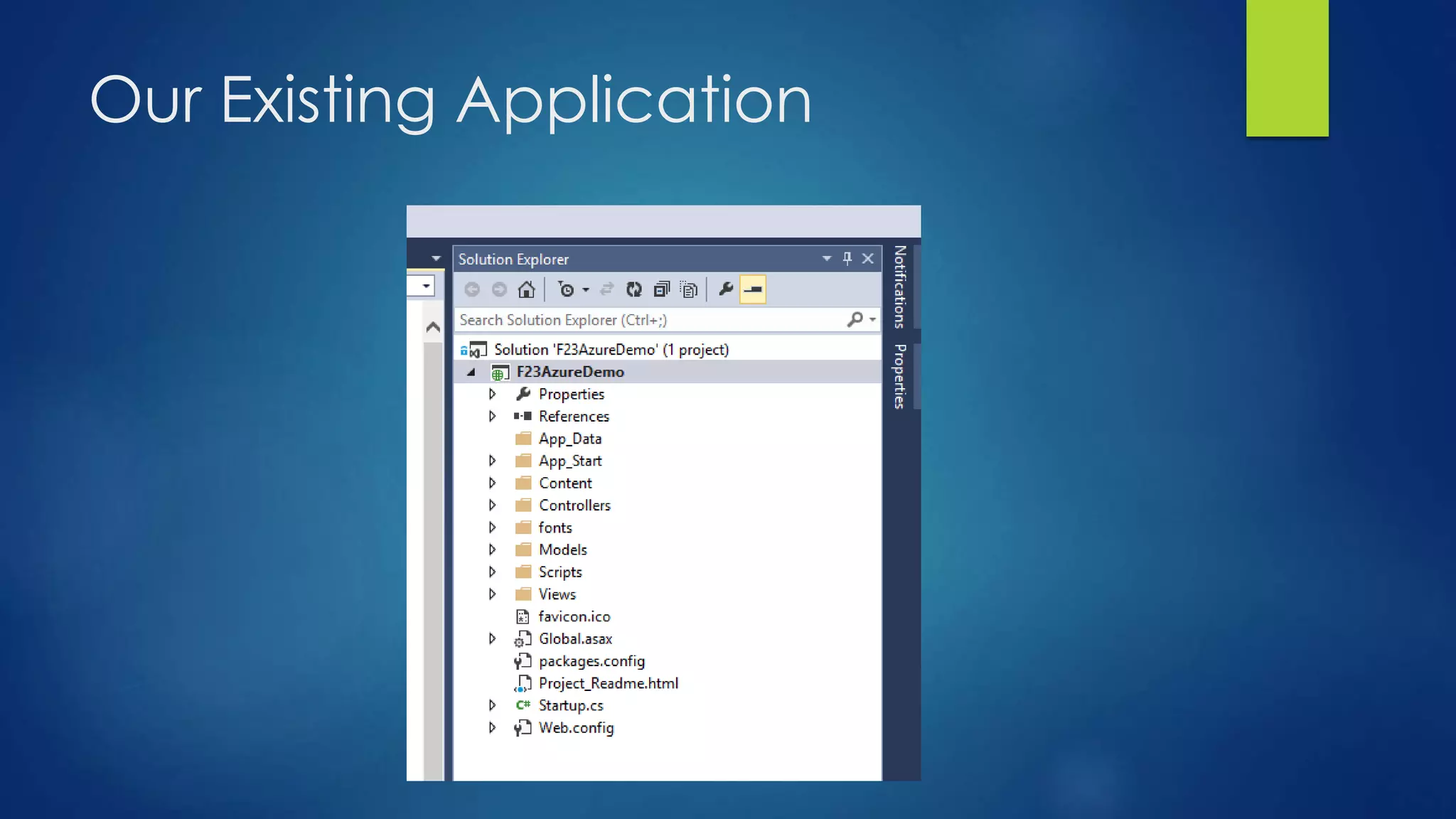The height and width of the screenshot is (819, 1456).
Task: Pin the Solution Explorer panel
Action: click(847, 259)
